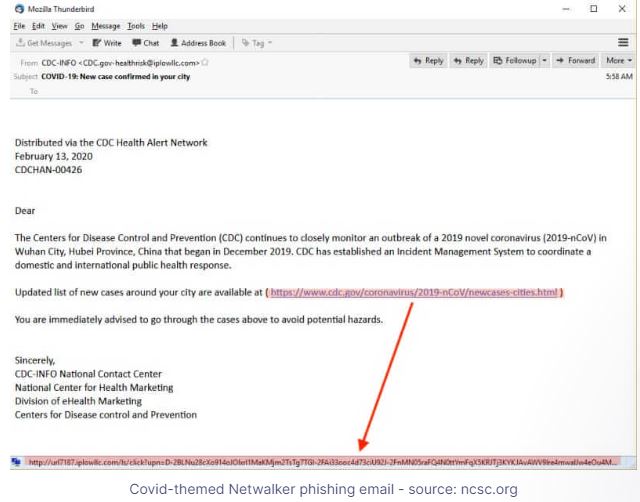The image size is (640, 502).
Task: Click the 5:58 AM timestamp
Action: tap(619, 76)
